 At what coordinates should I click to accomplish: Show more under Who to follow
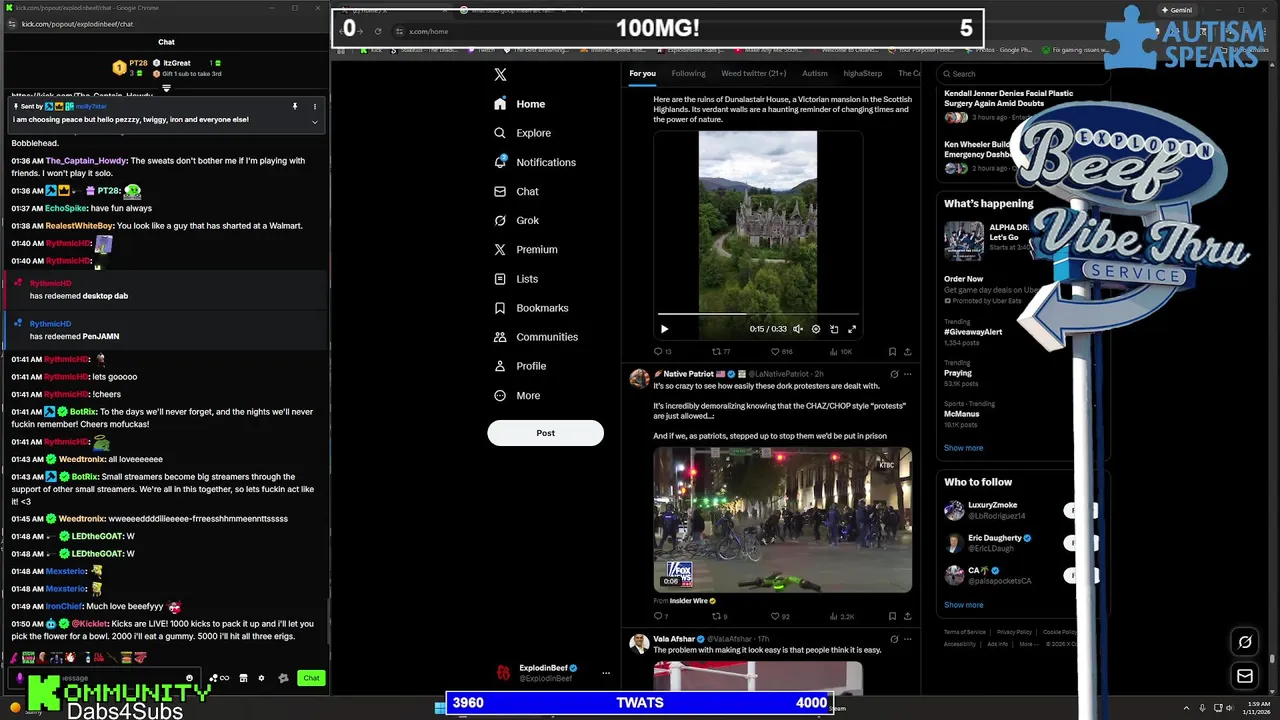coord(963,605)
